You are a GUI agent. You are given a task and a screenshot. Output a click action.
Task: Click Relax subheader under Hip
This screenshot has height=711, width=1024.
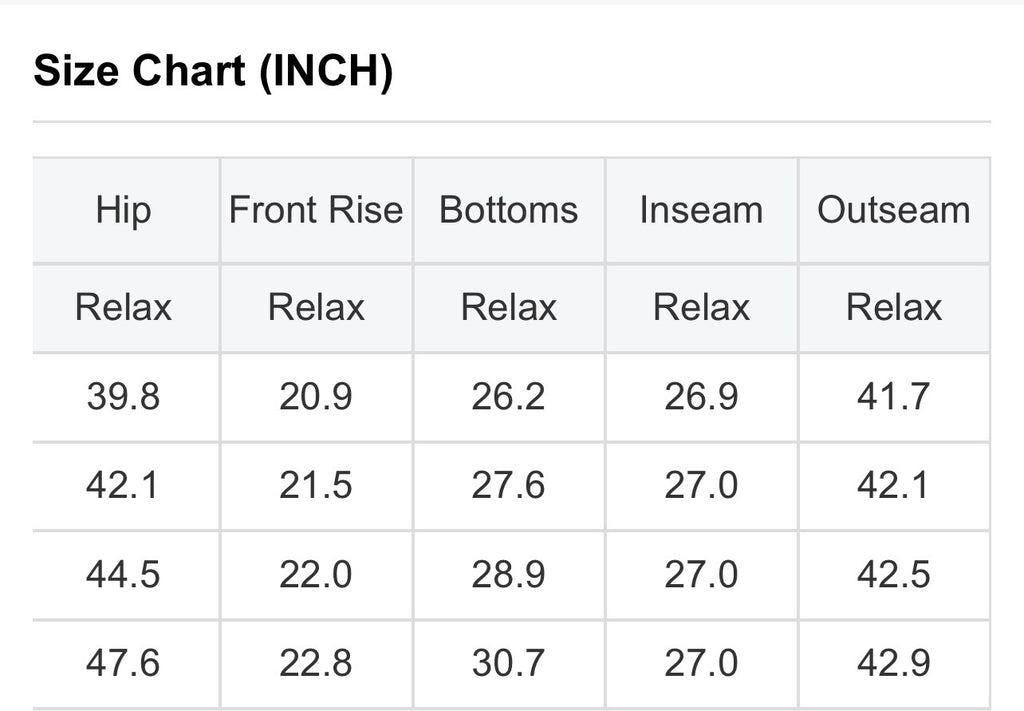124,307
